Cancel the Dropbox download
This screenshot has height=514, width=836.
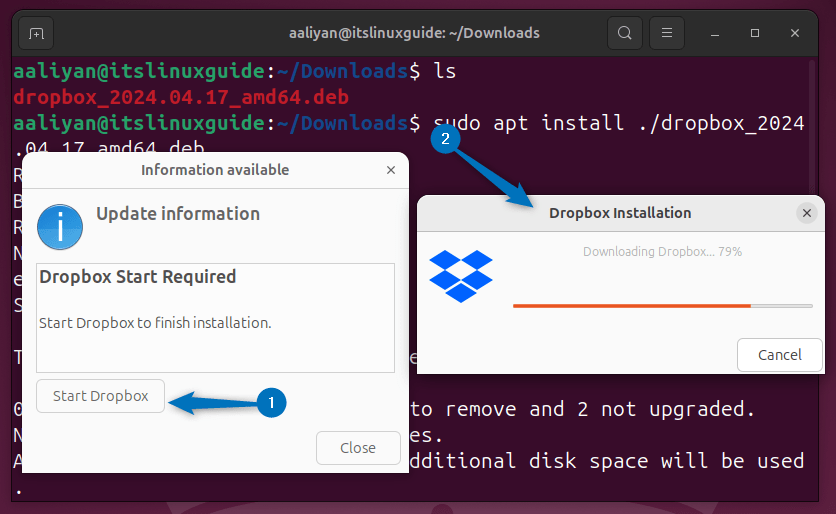coord(779,355)
